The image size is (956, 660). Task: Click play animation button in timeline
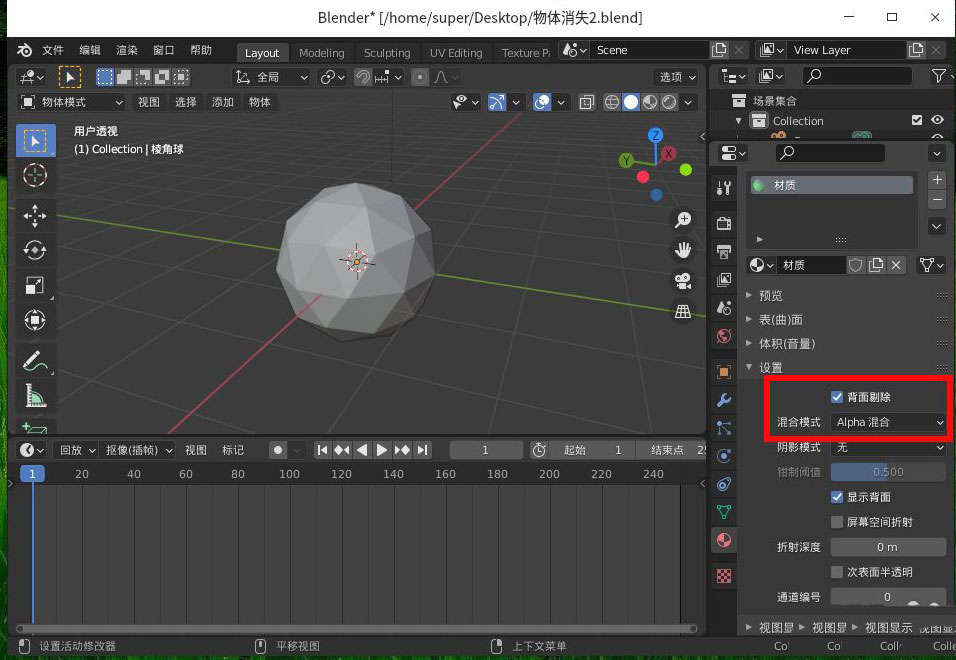tap(382, 450)
